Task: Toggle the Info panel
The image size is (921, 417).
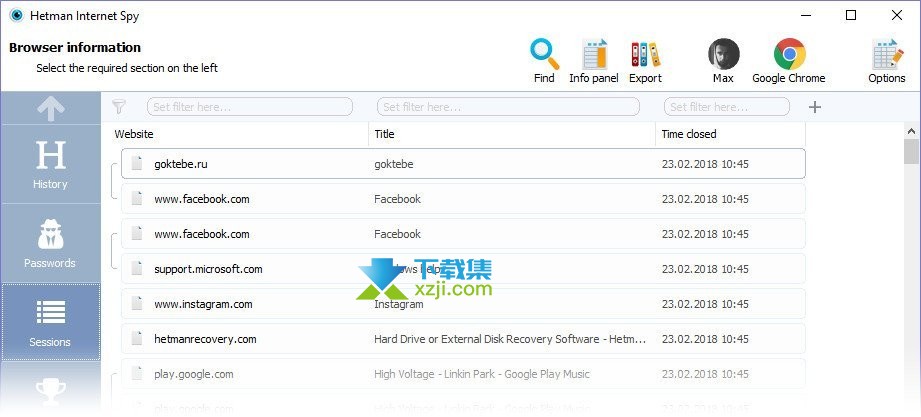Action: coord(594,61)
